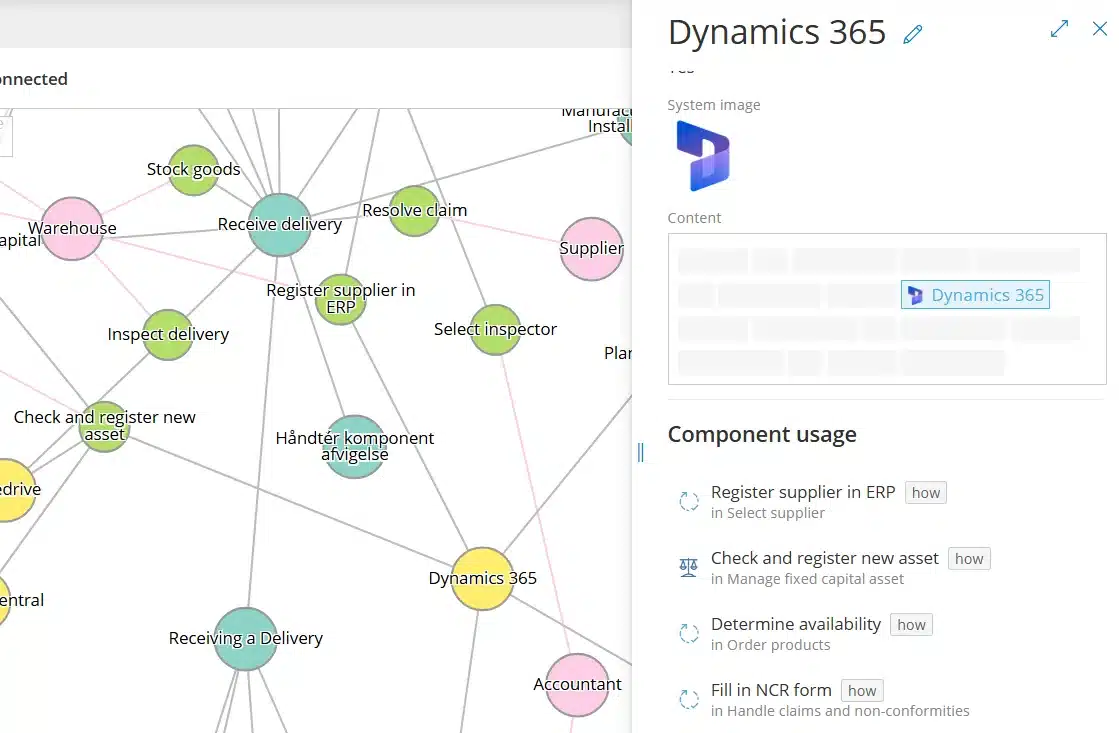Select the Receiving a Delivery teal node
This screenshot has height=733, width=1119.
point(245,639)
